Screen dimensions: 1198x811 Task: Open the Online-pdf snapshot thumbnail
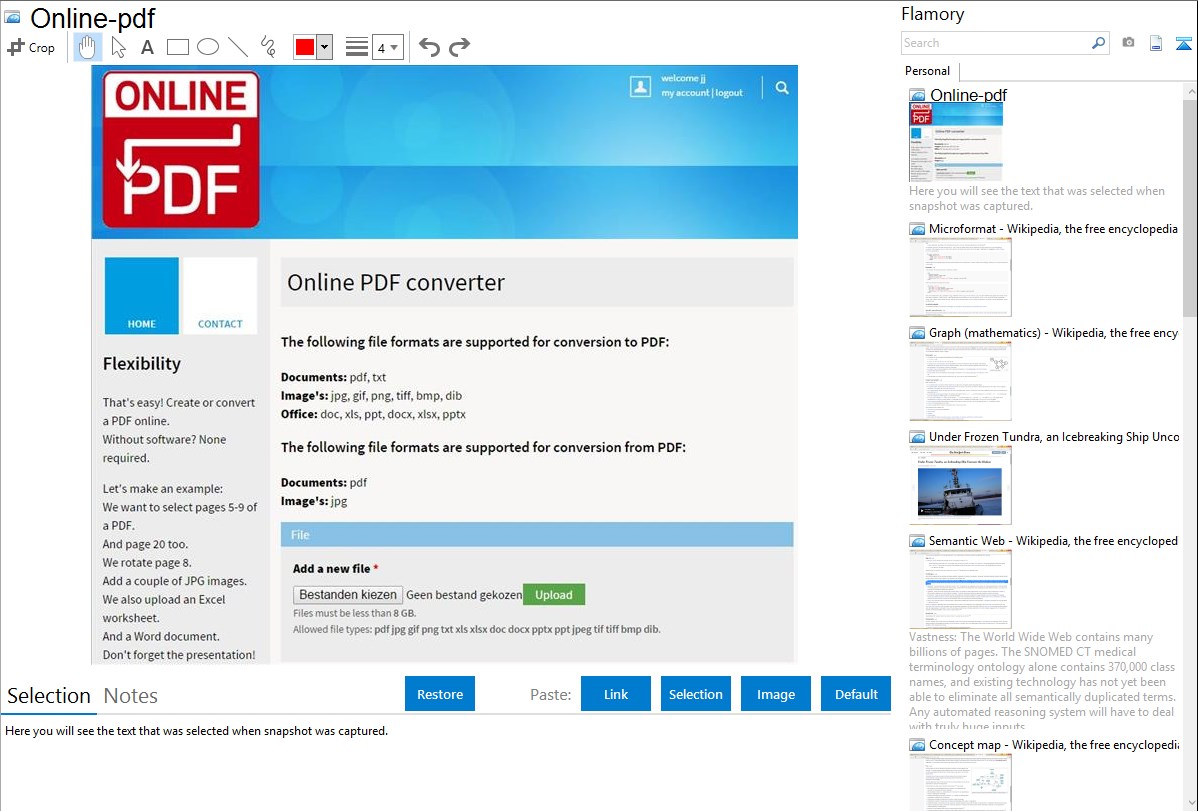pyautogui.click(x=956, y=142)
